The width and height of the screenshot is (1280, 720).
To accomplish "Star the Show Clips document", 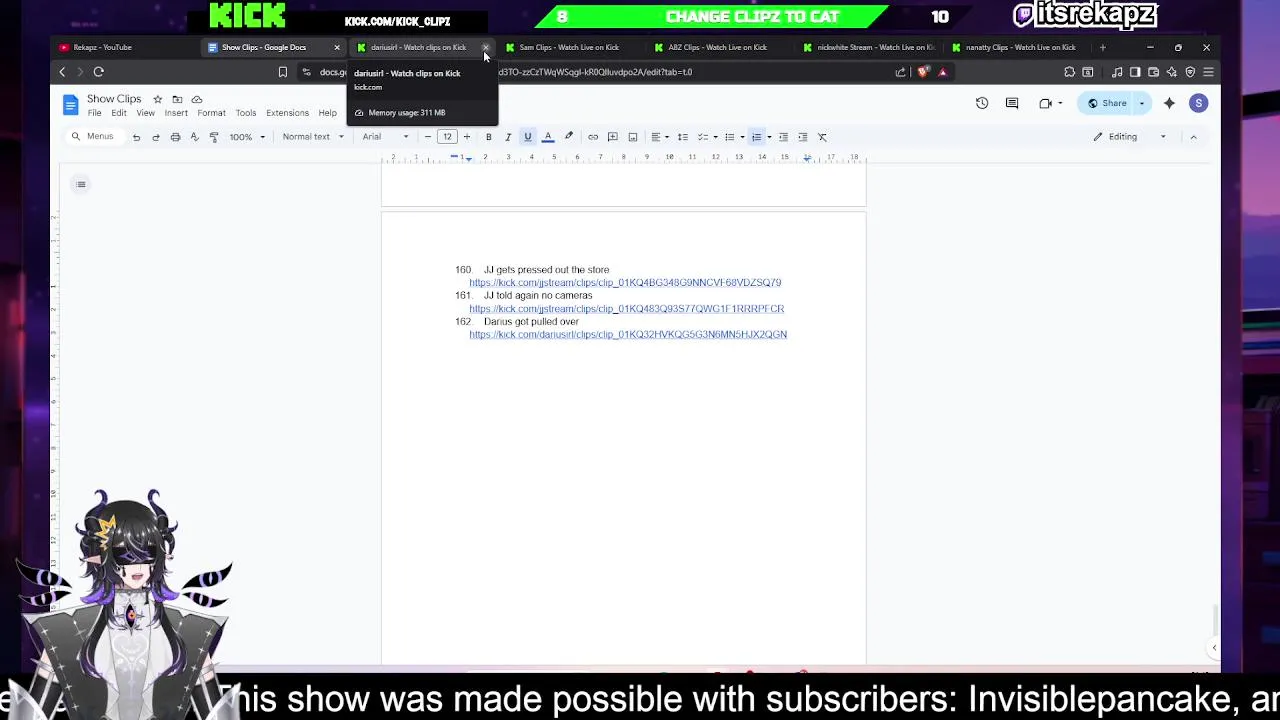I will pyautogui.click(x=157, y=99).
